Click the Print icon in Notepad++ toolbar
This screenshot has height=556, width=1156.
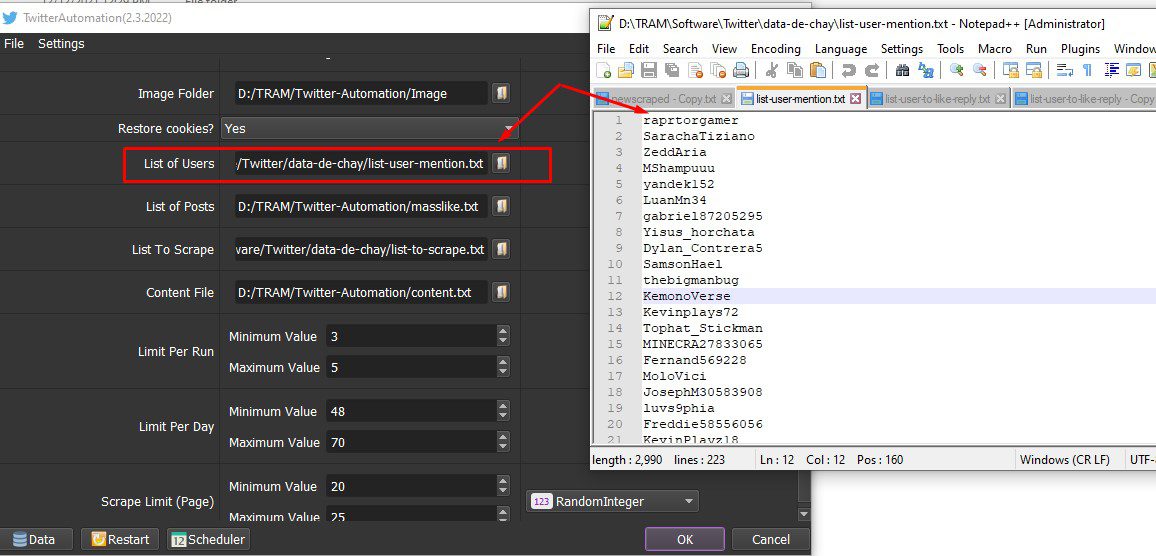(741, 71)
